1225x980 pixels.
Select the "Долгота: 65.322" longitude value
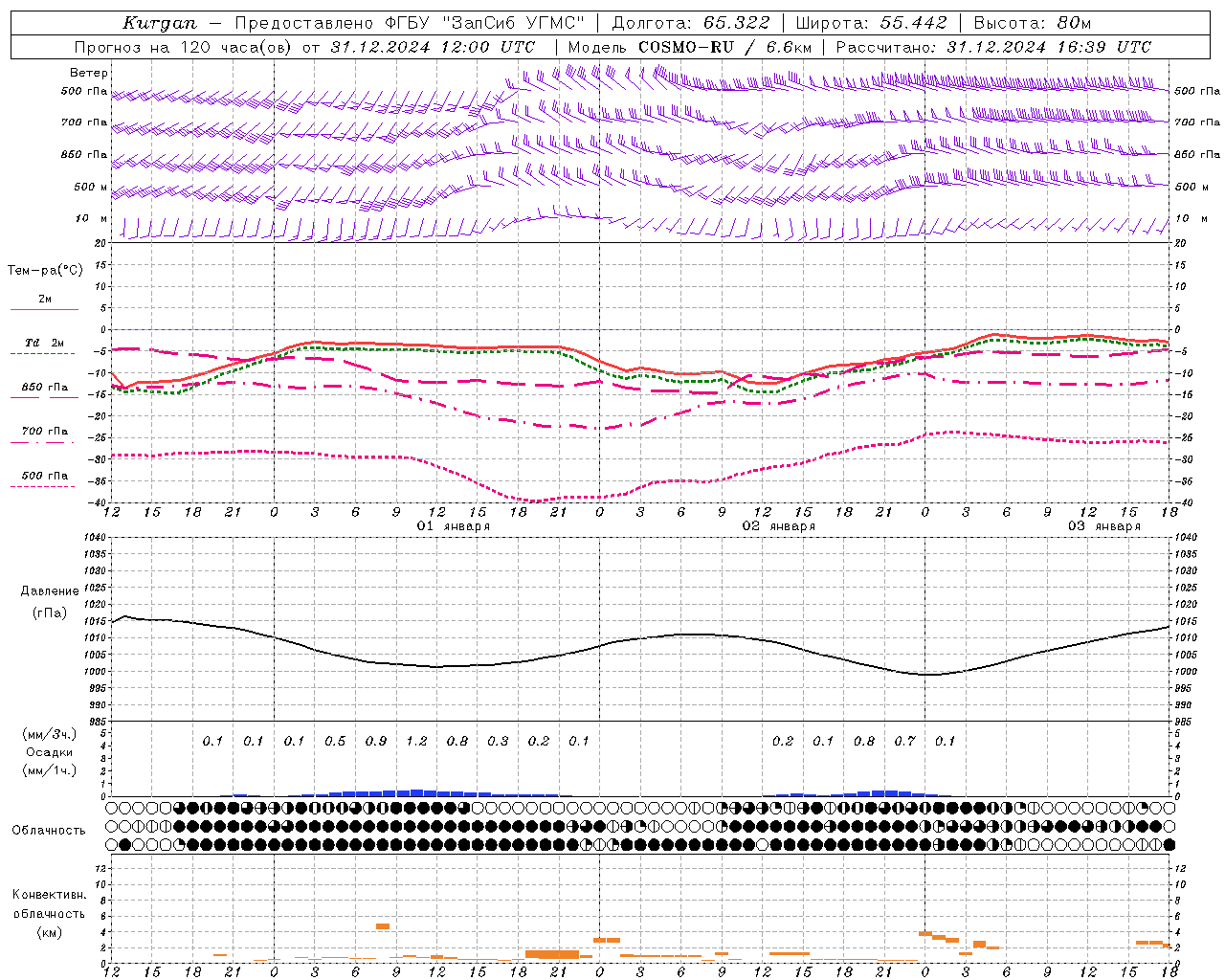[691, 23]
